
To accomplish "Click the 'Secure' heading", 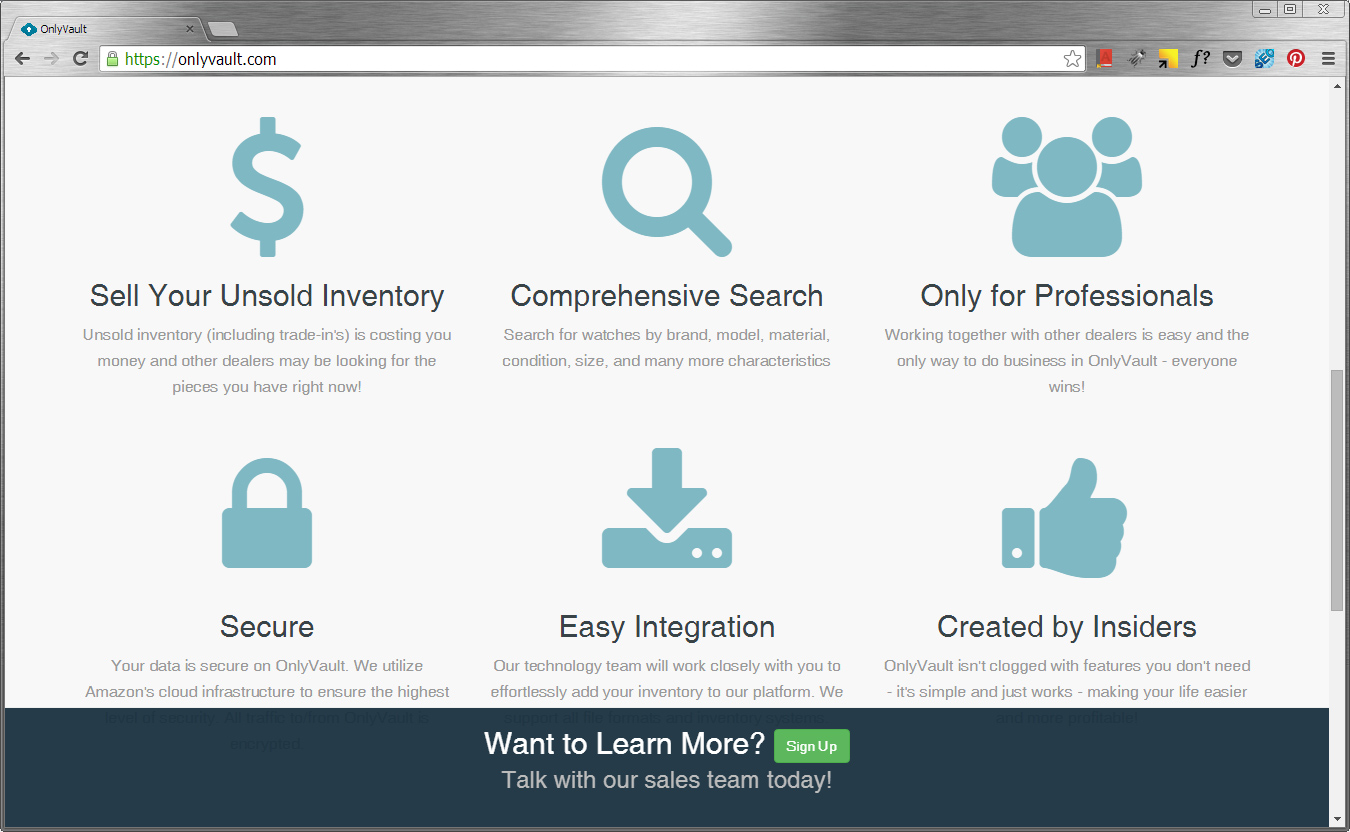I will 267,627.
